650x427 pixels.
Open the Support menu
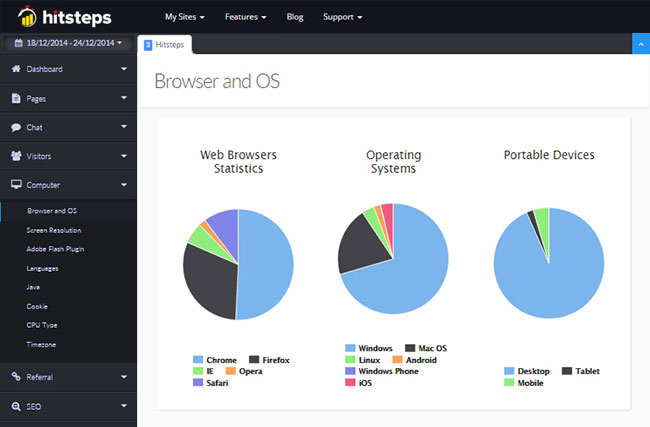[x=342, y=17]
